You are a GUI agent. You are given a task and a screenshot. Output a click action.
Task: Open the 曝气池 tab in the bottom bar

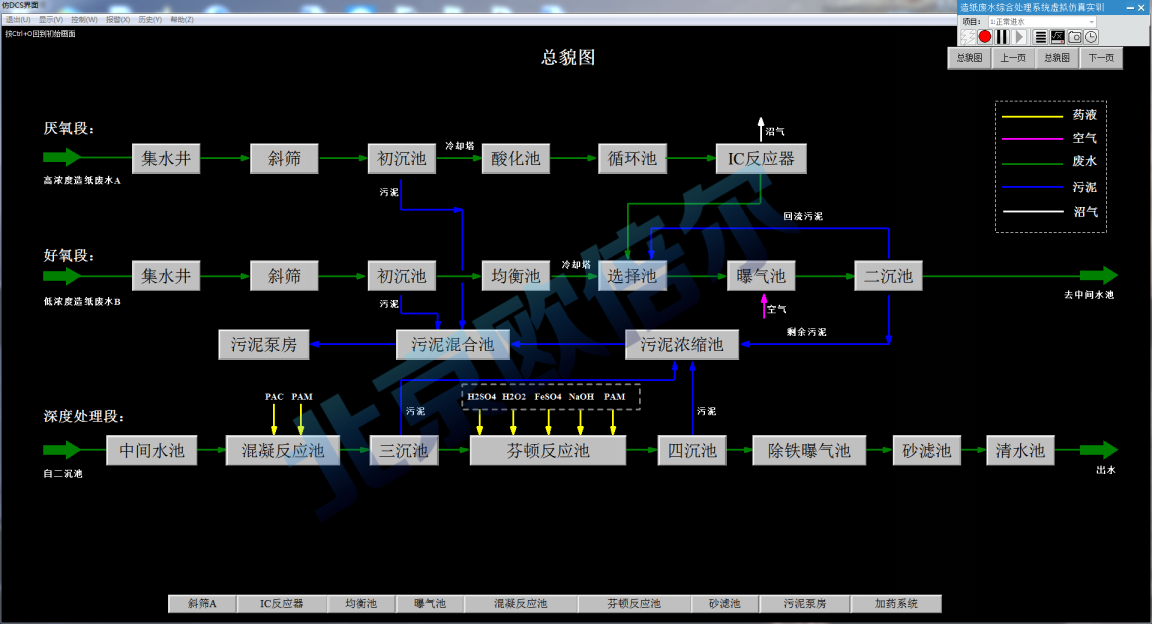tap(430, 603)
